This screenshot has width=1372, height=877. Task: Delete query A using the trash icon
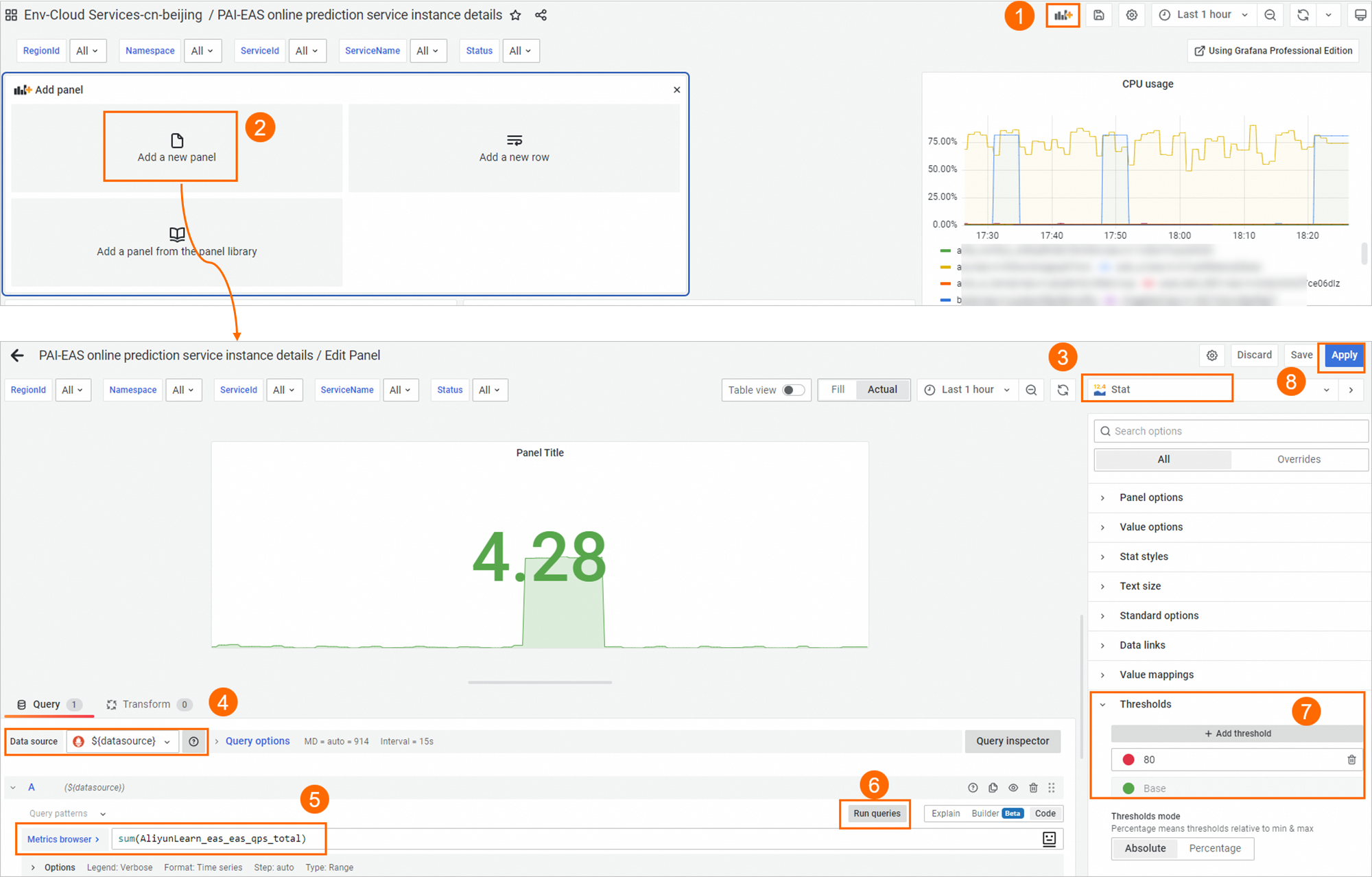point(1033,788)
